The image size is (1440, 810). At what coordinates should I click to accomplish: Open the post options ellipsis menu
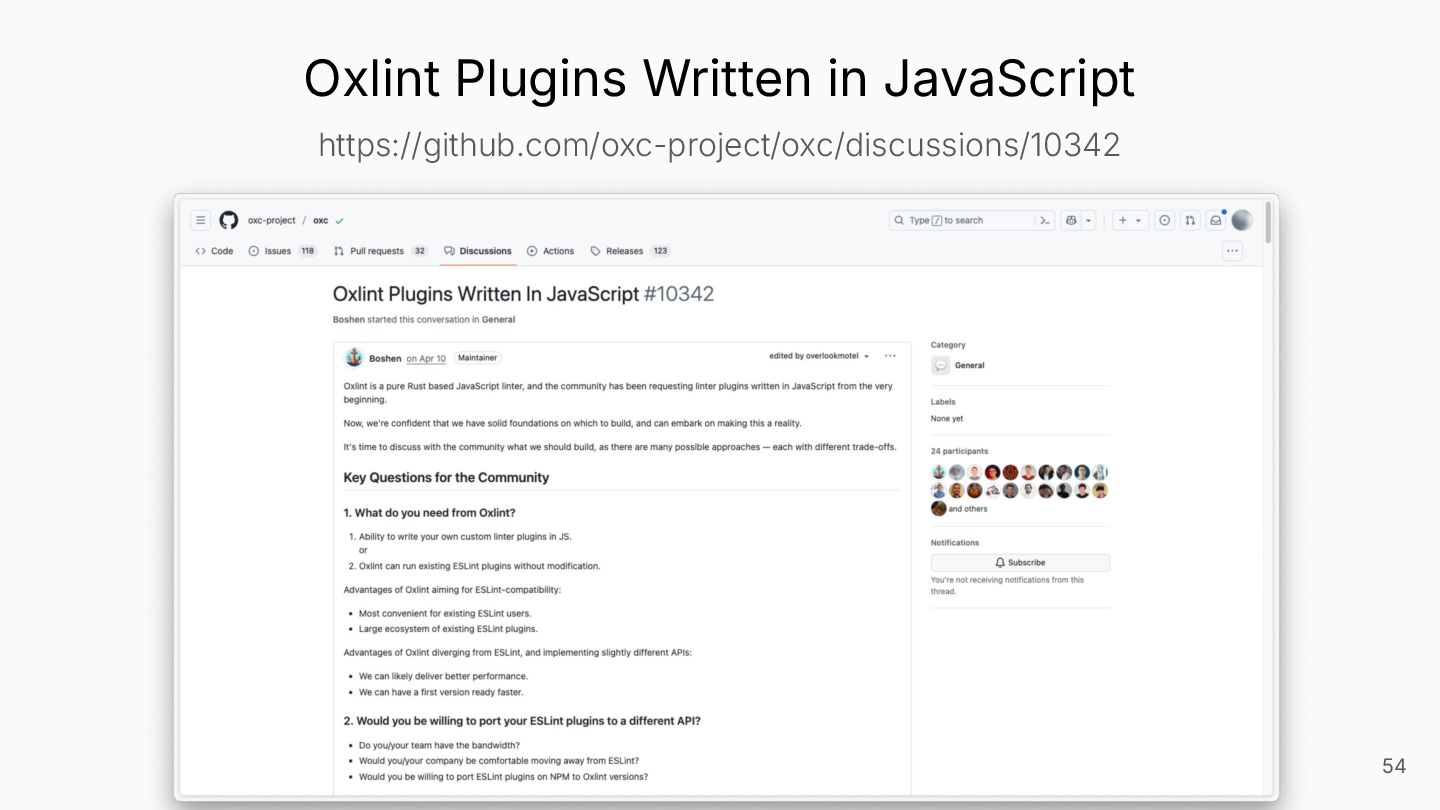[890, 356]
